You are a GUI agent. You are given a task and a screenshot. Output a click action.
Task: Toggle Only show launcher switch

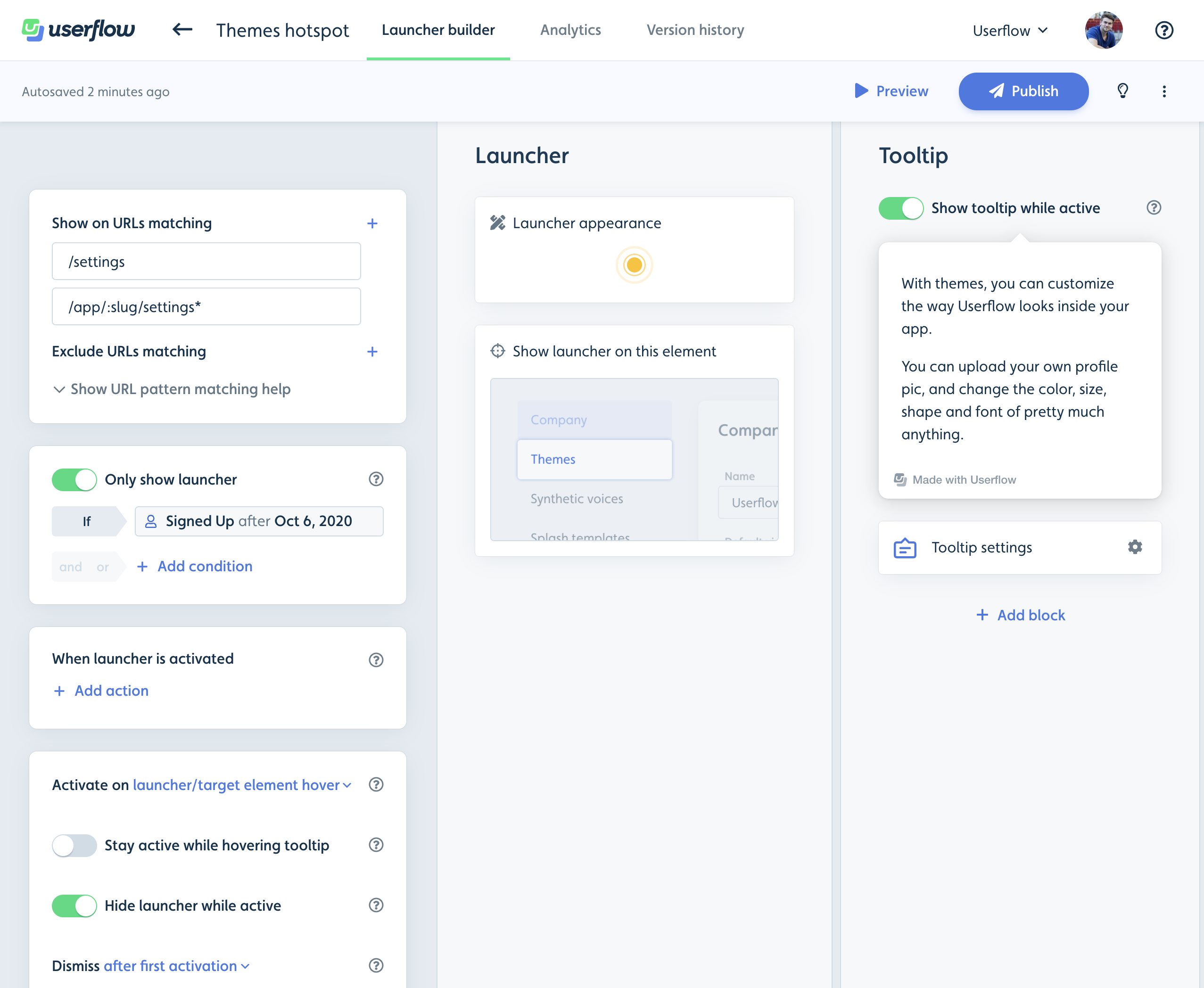(74, 480)
